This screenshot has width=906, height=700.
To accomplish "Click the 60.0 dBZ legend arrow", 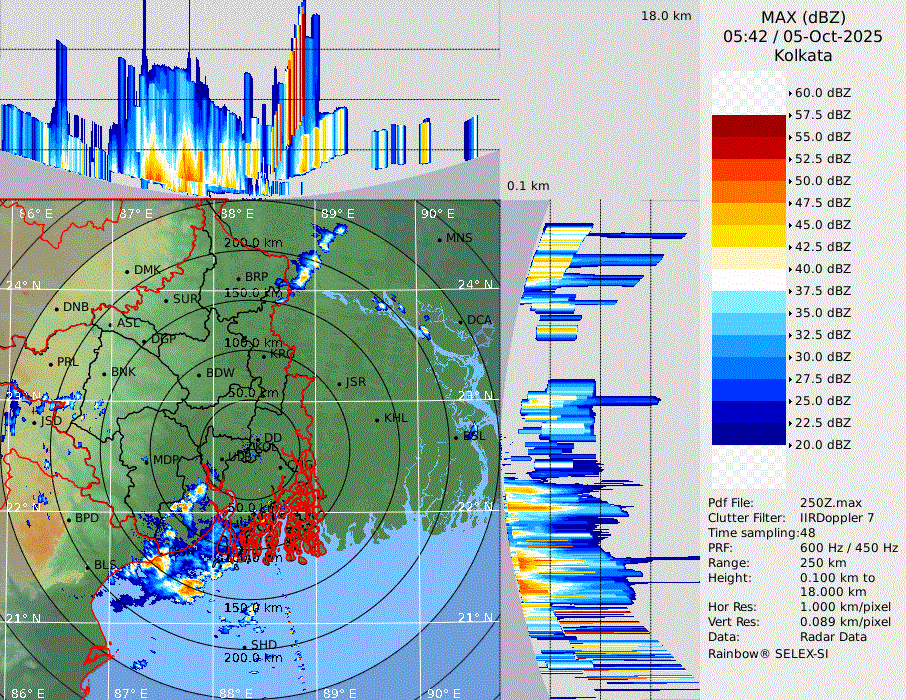I will 790,93.
